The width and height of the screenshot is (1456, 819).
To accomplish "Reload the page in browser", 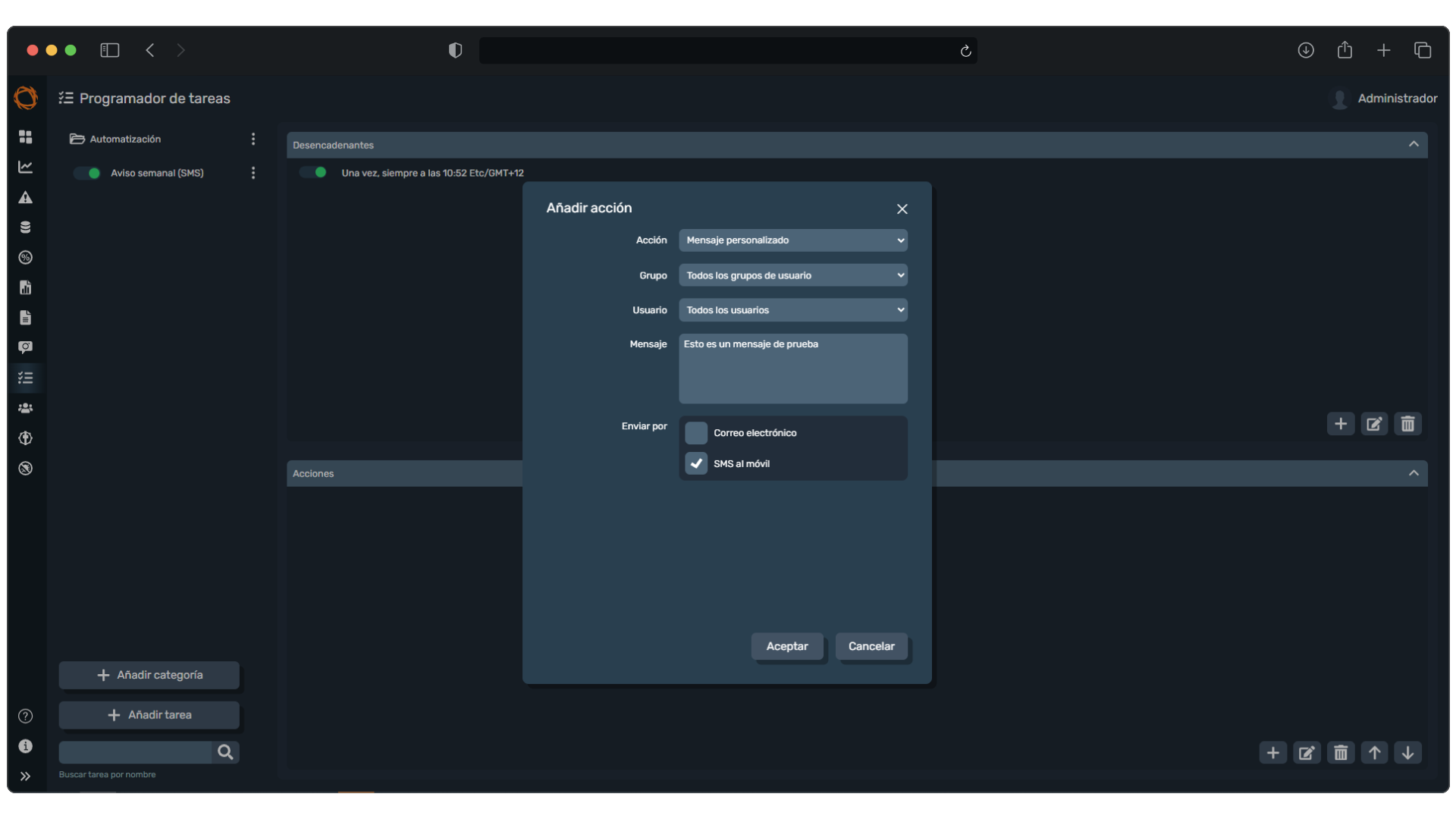I will pos(965,51).
